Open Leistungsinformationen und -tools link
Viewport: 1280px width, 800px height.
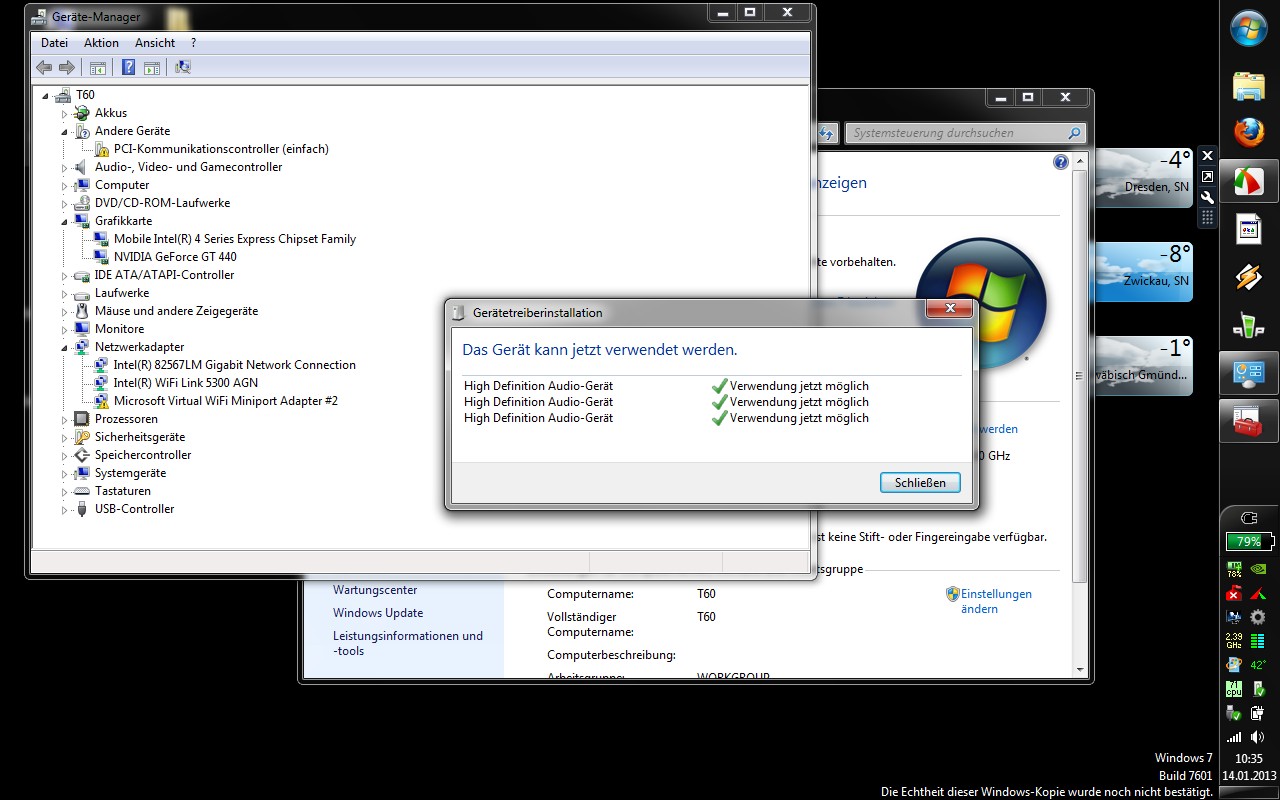coord(408,643)
